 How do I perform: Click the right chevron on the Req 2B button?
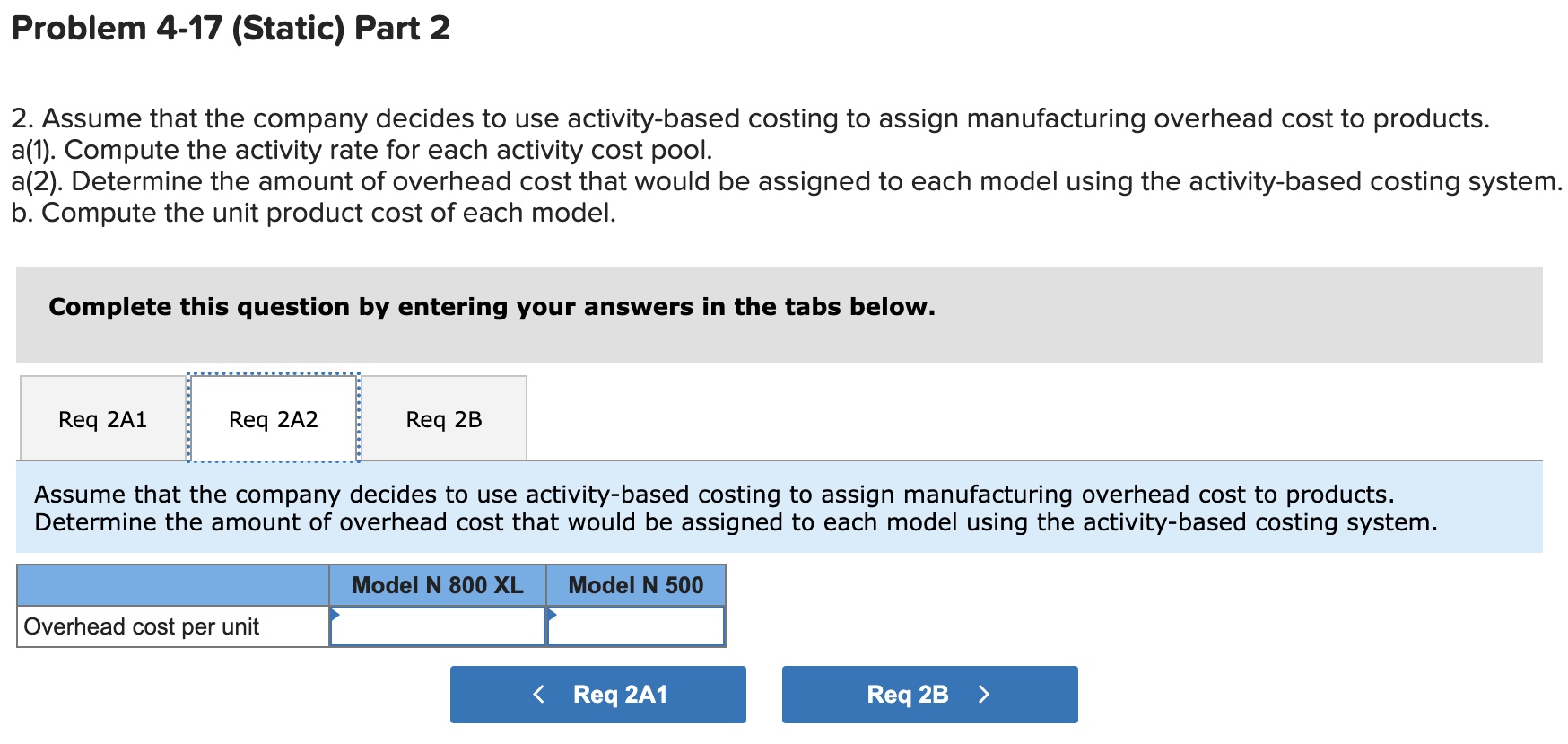tap(984, 694)
